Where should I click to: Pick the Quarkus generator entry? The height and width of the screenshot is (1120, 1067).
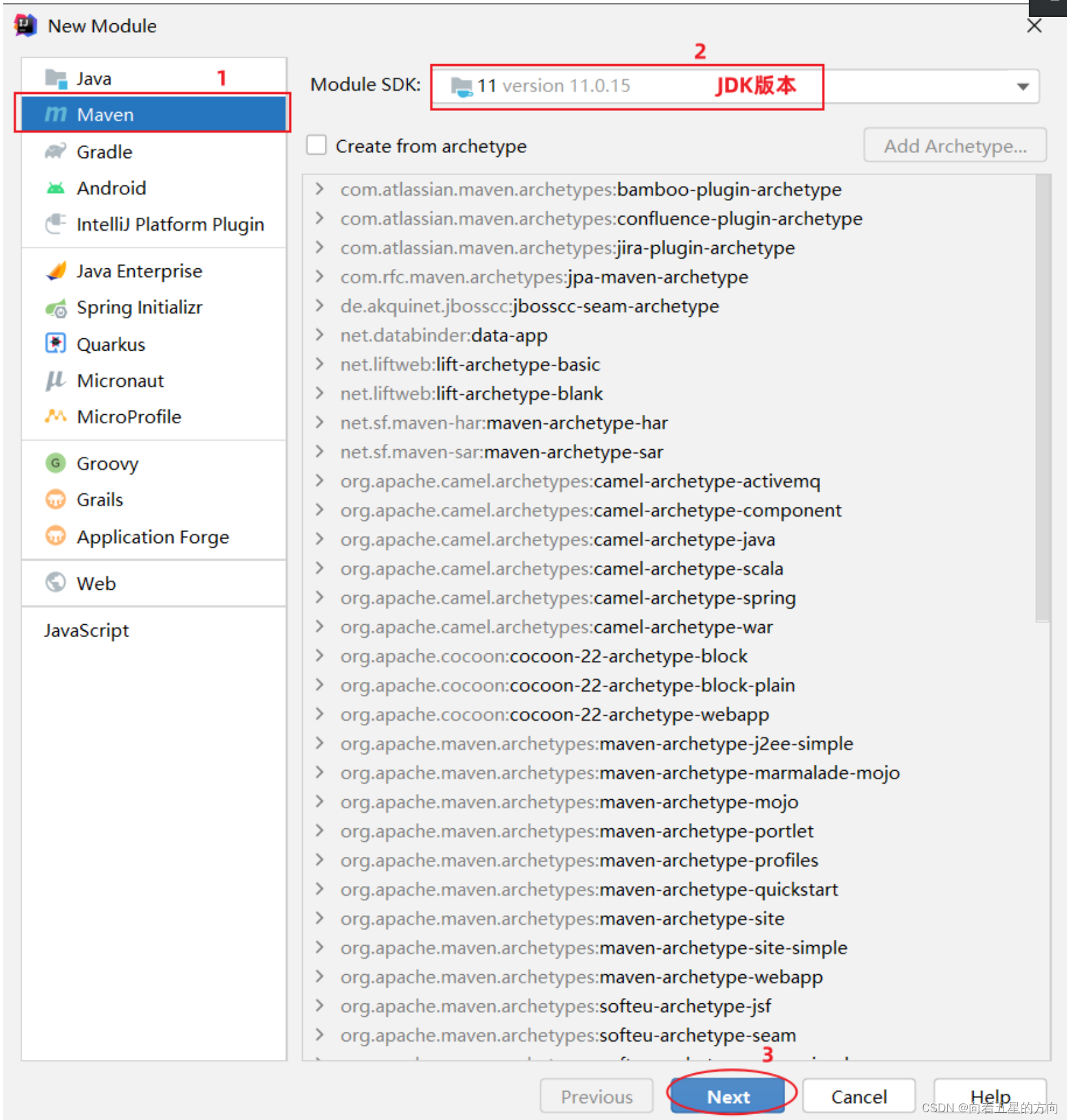point(154,344)
